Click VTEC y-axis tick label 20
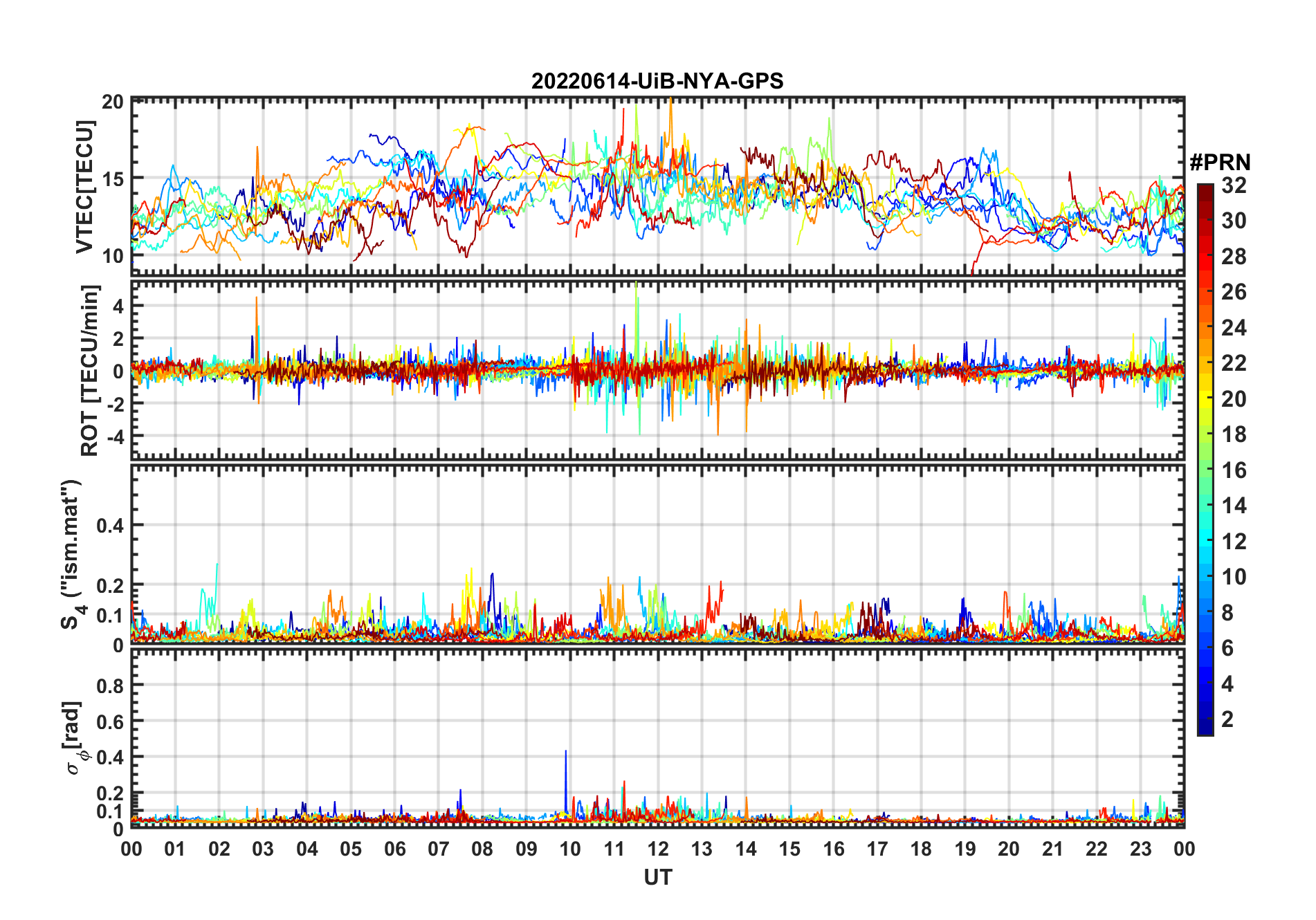 pos(112,102)
